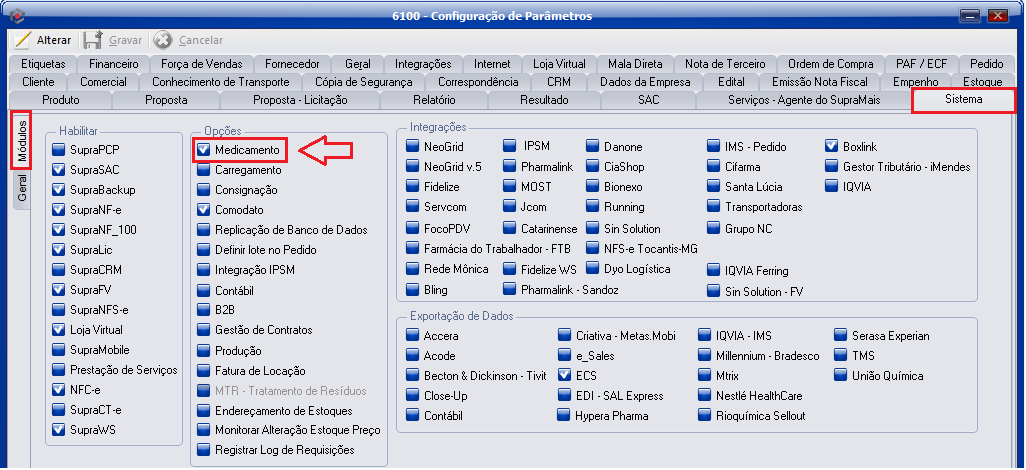
Task: Click the Alterar button label
Action: tap(54, 40)
